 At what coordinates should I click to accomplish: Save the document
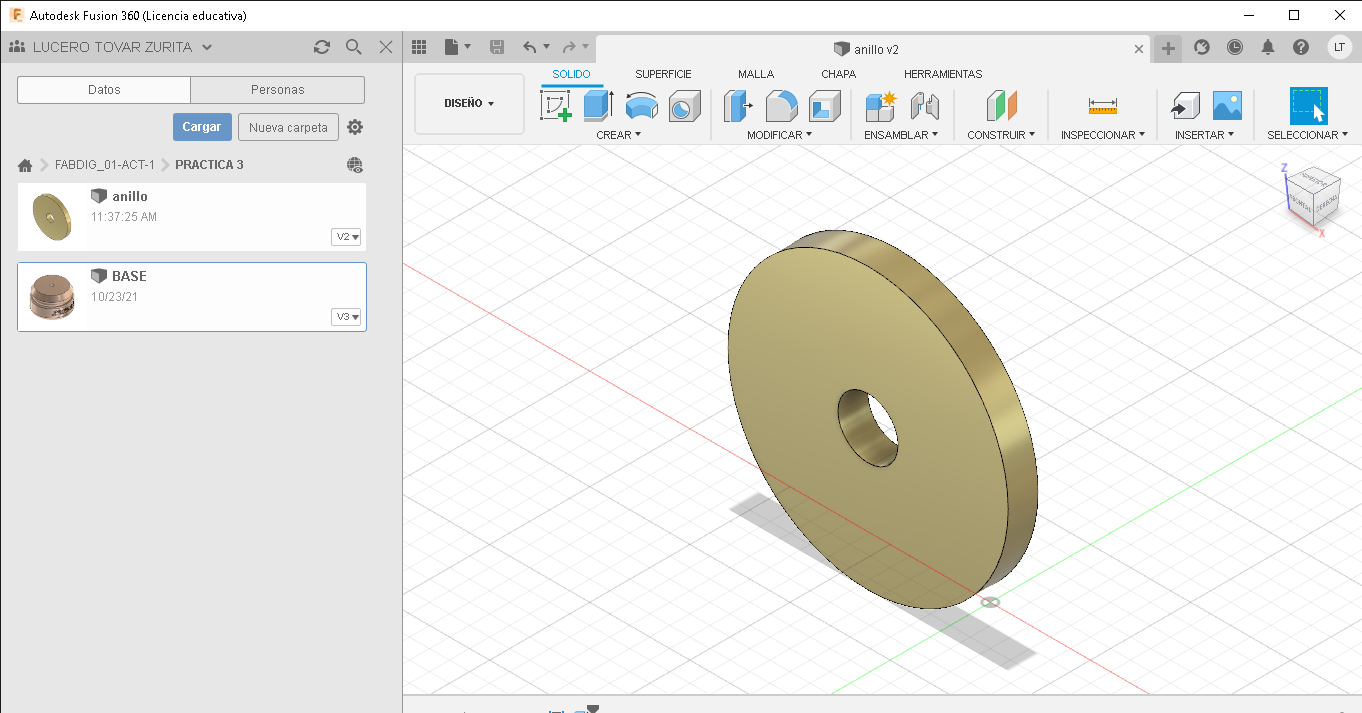pyautogui.click(x=497, y=47)
